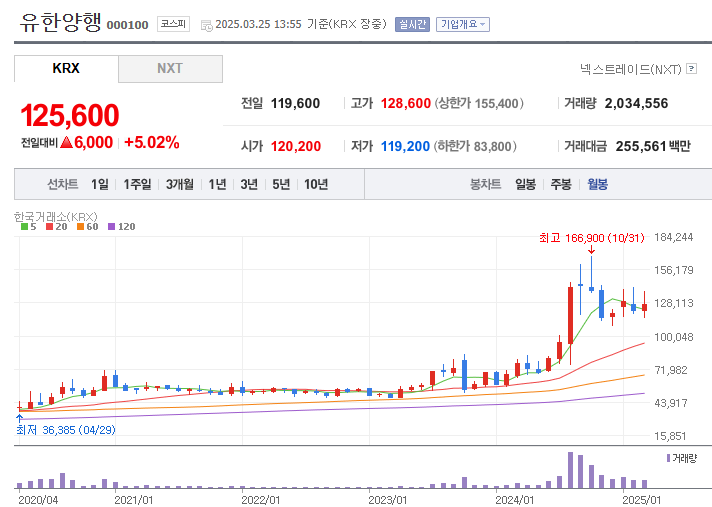Click the 전일 value 119,600
Image resolution: width=712 pixels, height=507 pixels.
[295, 103]
